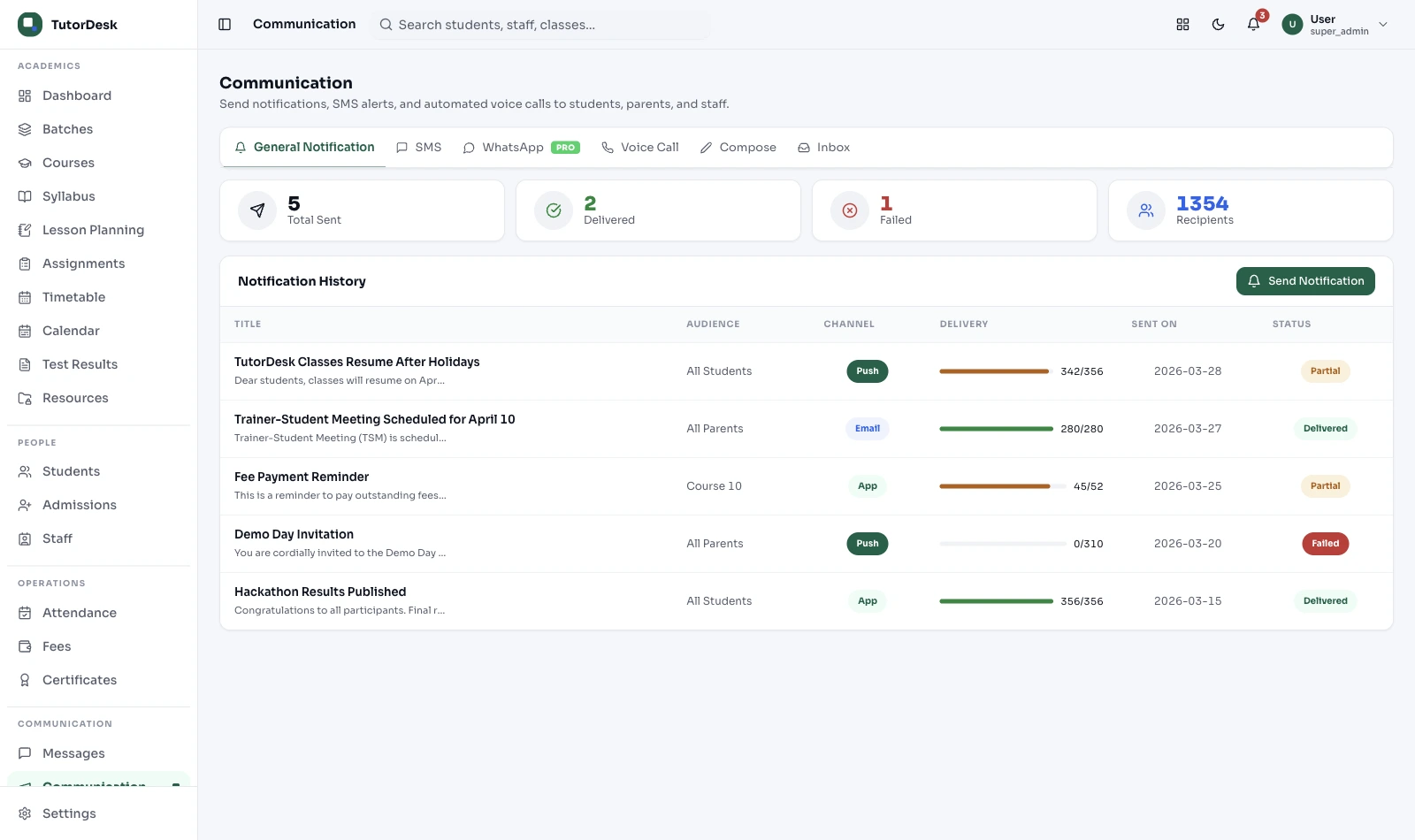Viewport: 1415px width, 840px height.
Task: Click the Fees wallet icon
Action: 25,646
